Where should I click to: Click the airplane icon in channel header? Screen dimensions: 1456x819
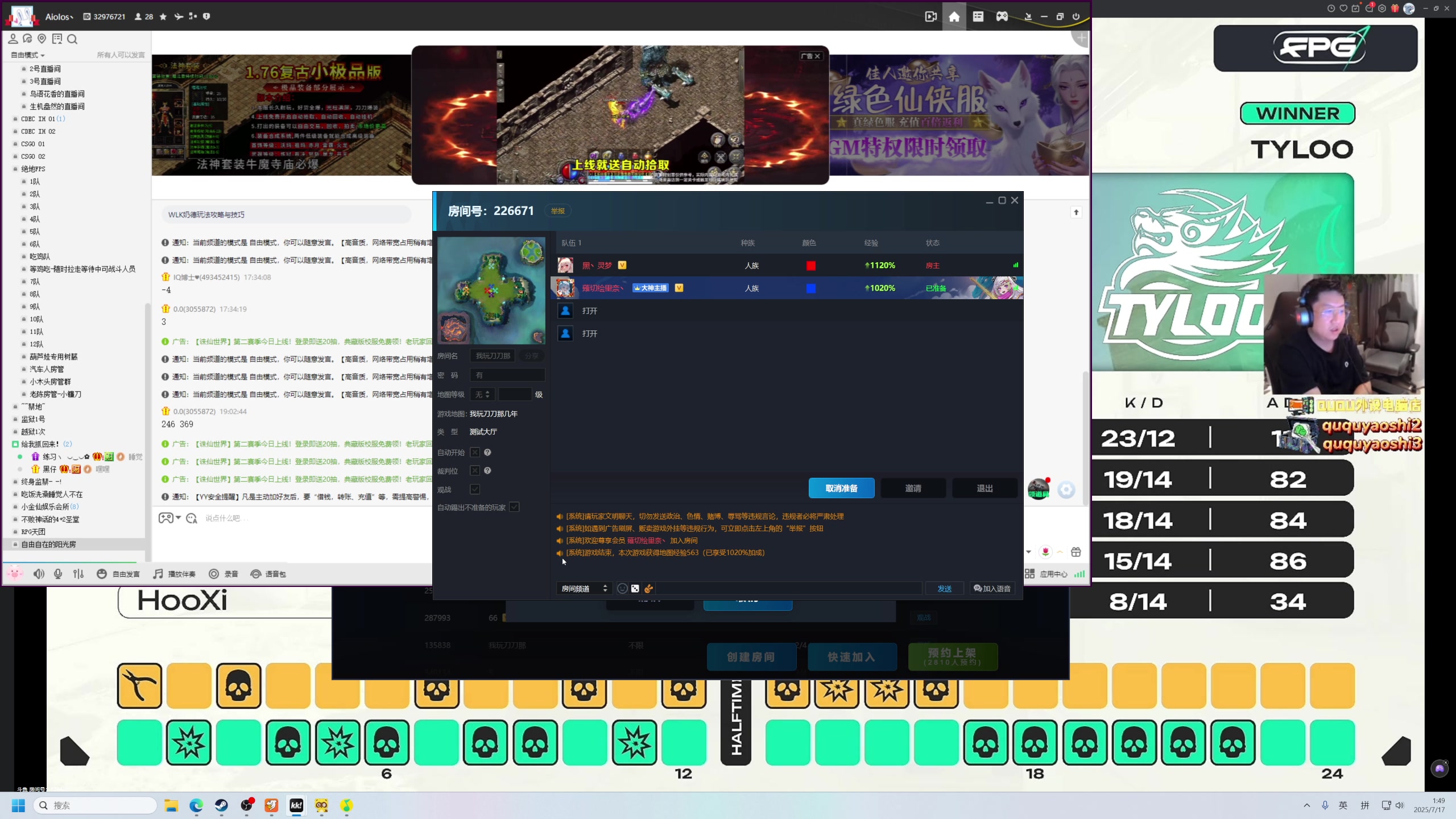pyautogui.click(x=179, y=16)
